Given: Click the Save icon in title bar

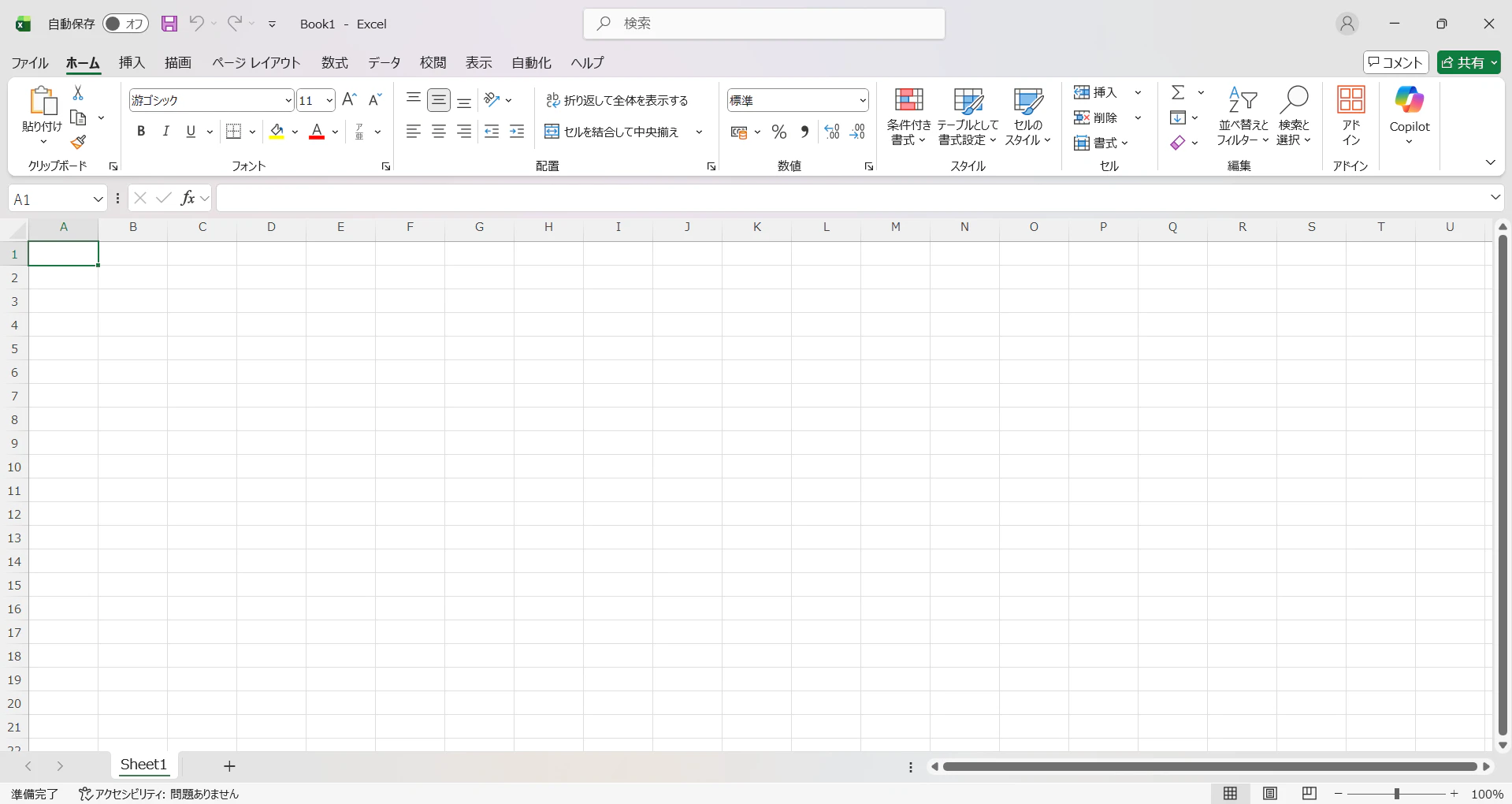Looking at the screenshot, I should (169, 24).
